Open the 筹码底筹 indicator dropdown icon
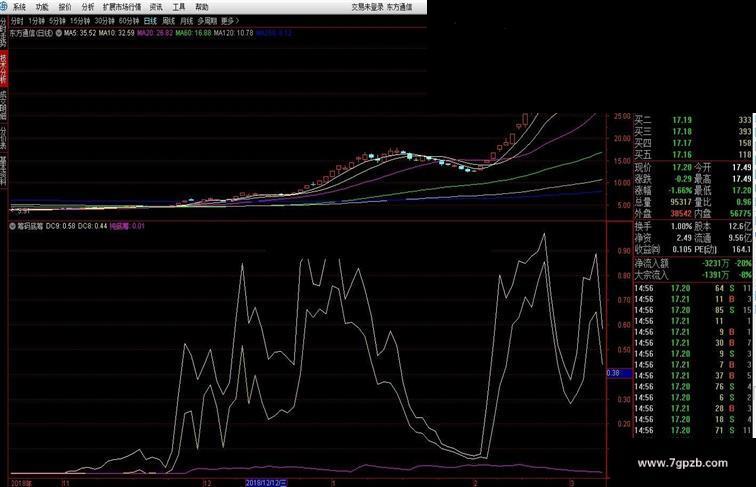 tap(13, 226)
